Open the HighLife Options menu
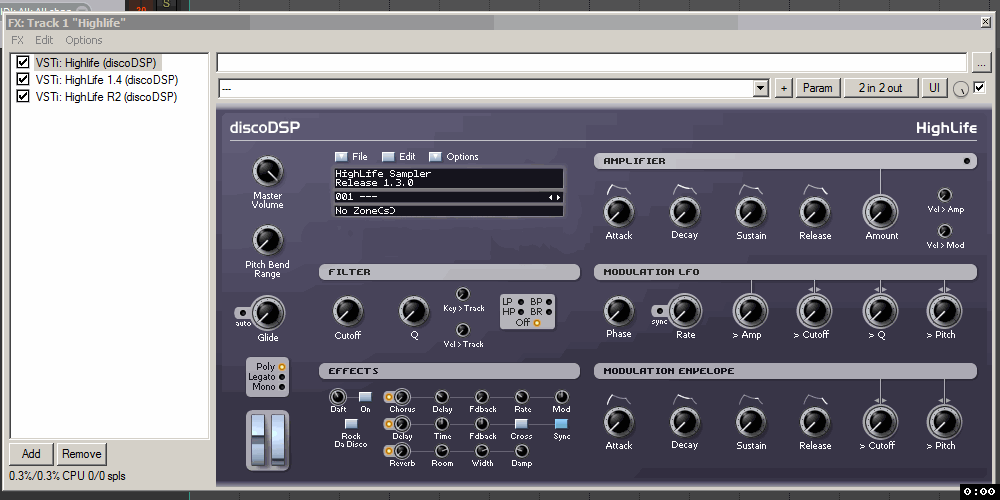The height and width of the screenshot is (500, 1000). pyautogui.click(x=435, y=157)
